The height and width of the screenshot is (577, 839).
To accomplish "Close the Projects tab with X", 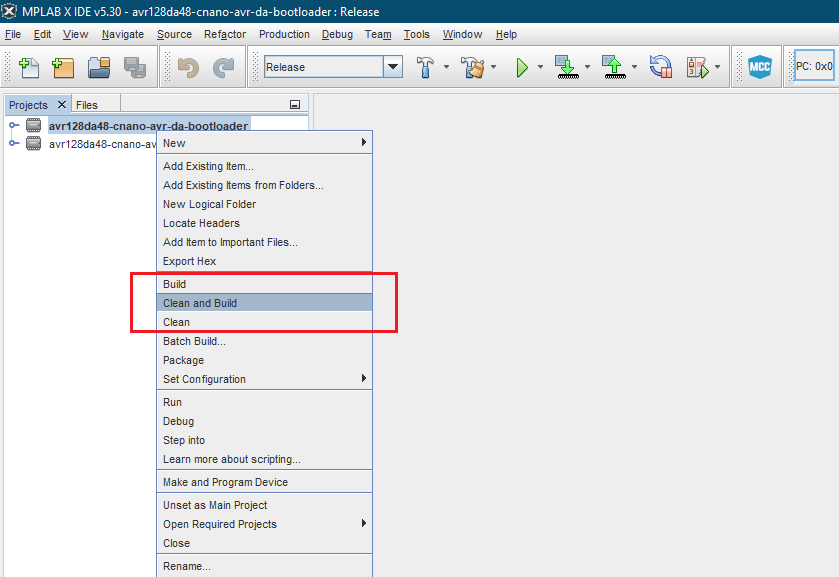I will click(x=62, y=104).
